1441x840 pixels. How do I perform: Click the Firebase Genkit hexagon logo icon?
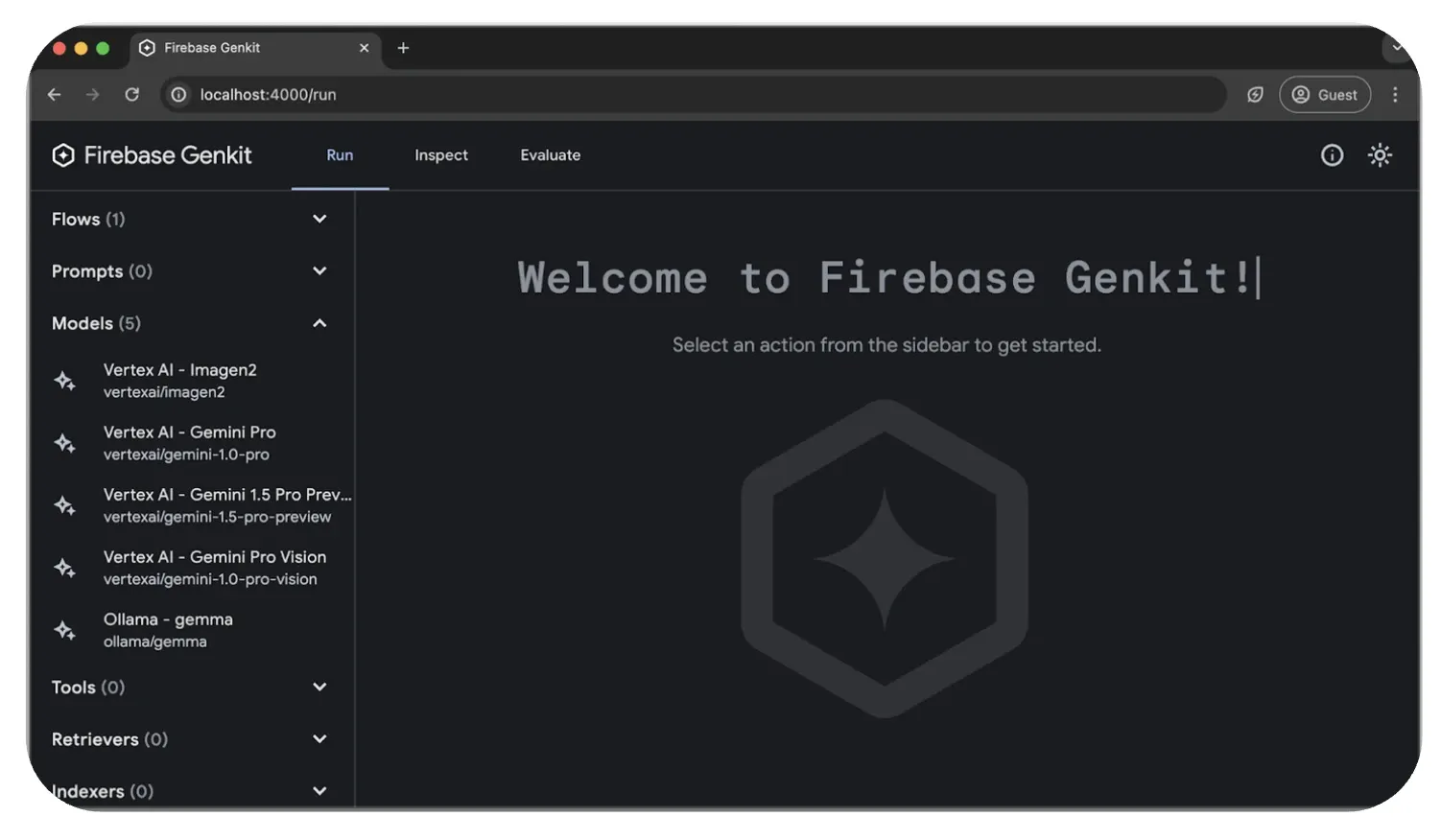63,155
